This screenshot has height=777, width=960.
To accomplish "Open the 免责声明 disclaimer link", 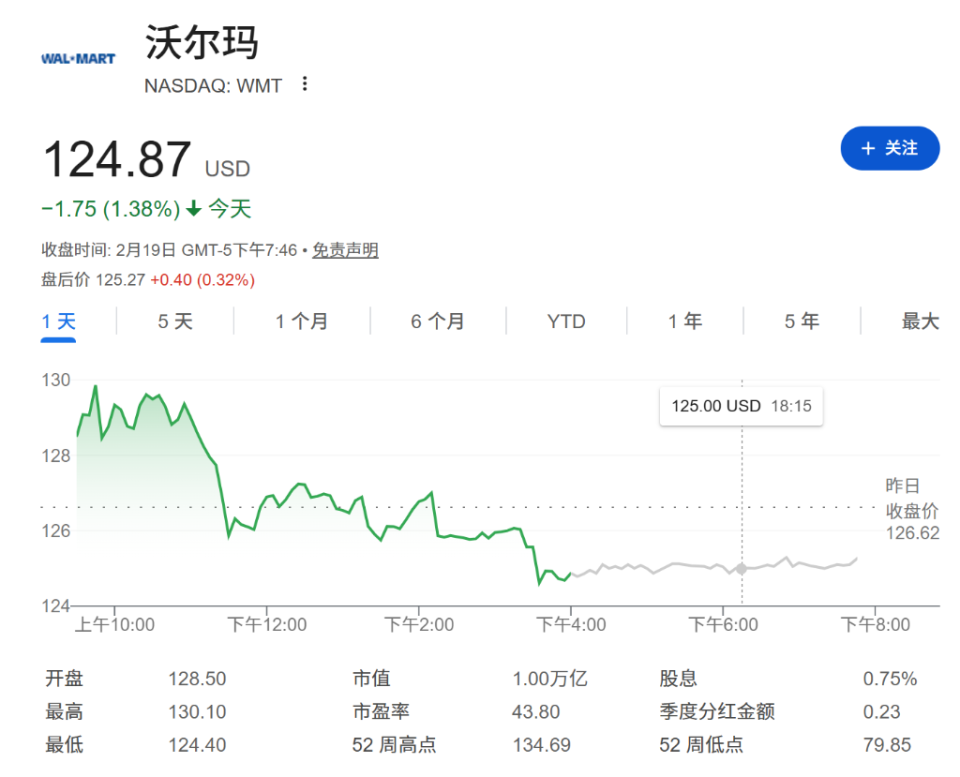I will pos(344,250).
